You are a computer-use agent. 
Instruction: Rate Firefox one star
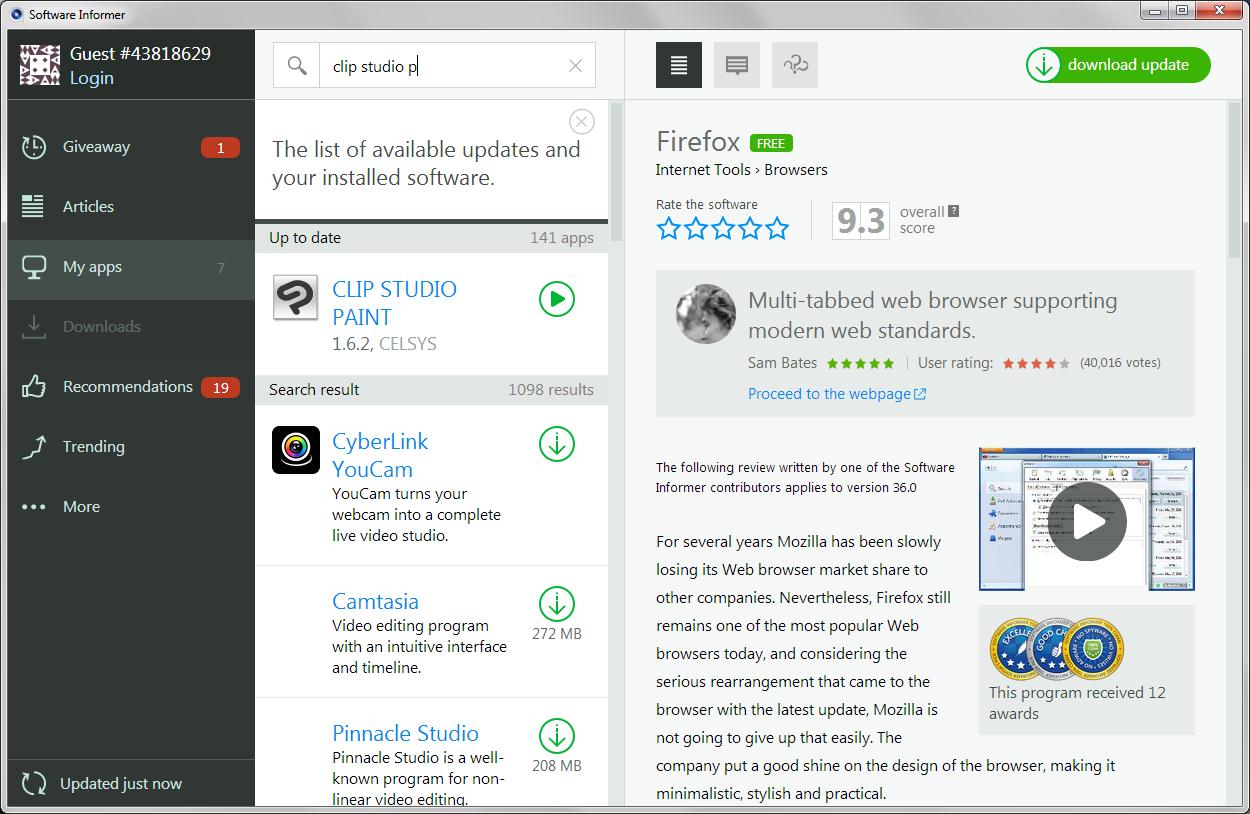669,229
